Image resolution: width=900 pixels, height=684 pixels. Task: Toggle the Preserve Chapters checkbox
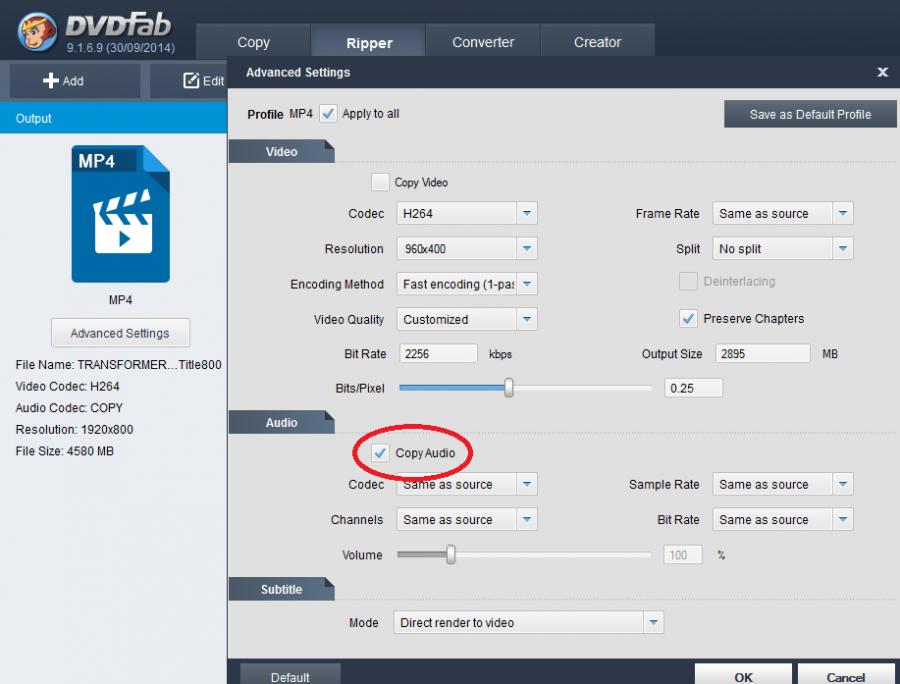coord(688,318)
